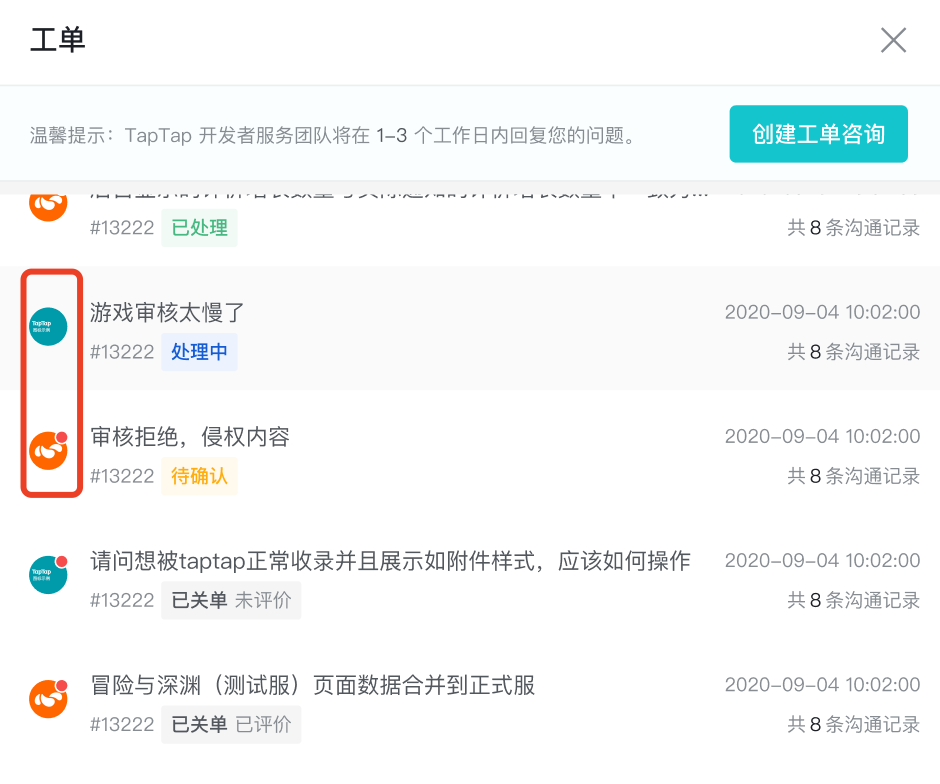Click the teal avatar on the taptap正常收录 ticket
940x784 pixels.
tap(49, 575)
